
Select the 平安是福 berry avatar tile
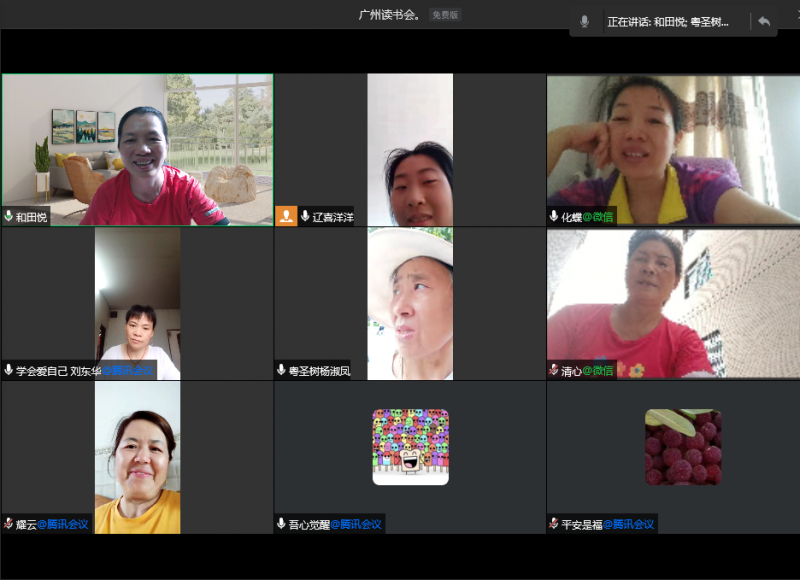683,447
